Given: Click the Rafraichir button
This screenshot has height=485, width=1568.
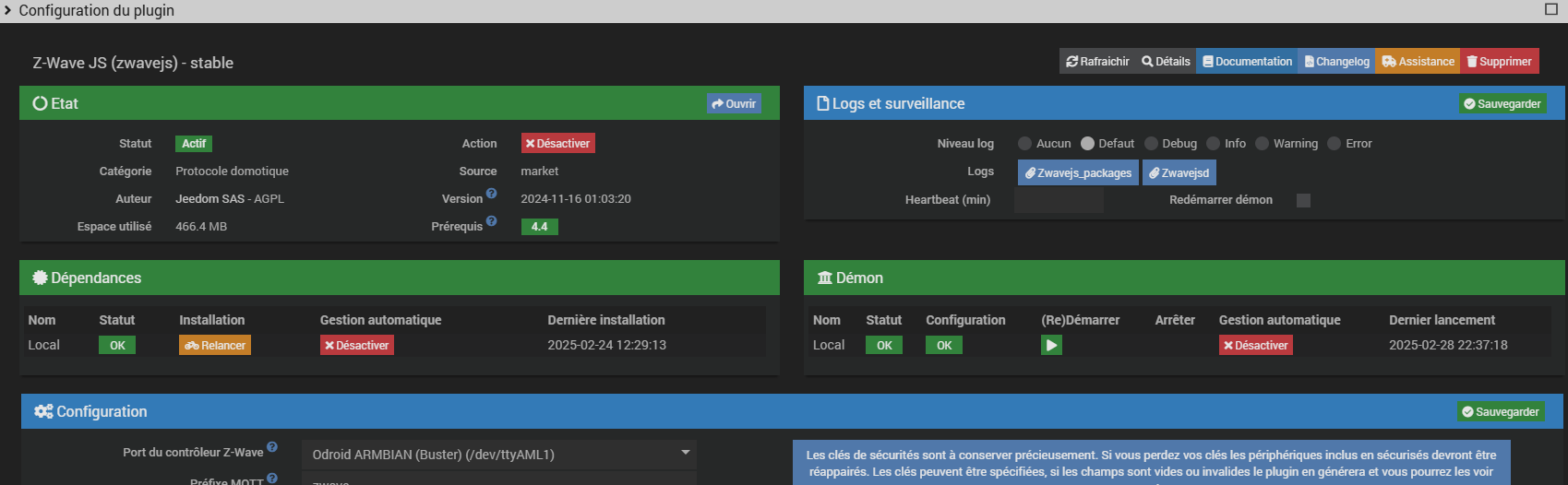Looking at the screenshot, I should pos(1097,62).
